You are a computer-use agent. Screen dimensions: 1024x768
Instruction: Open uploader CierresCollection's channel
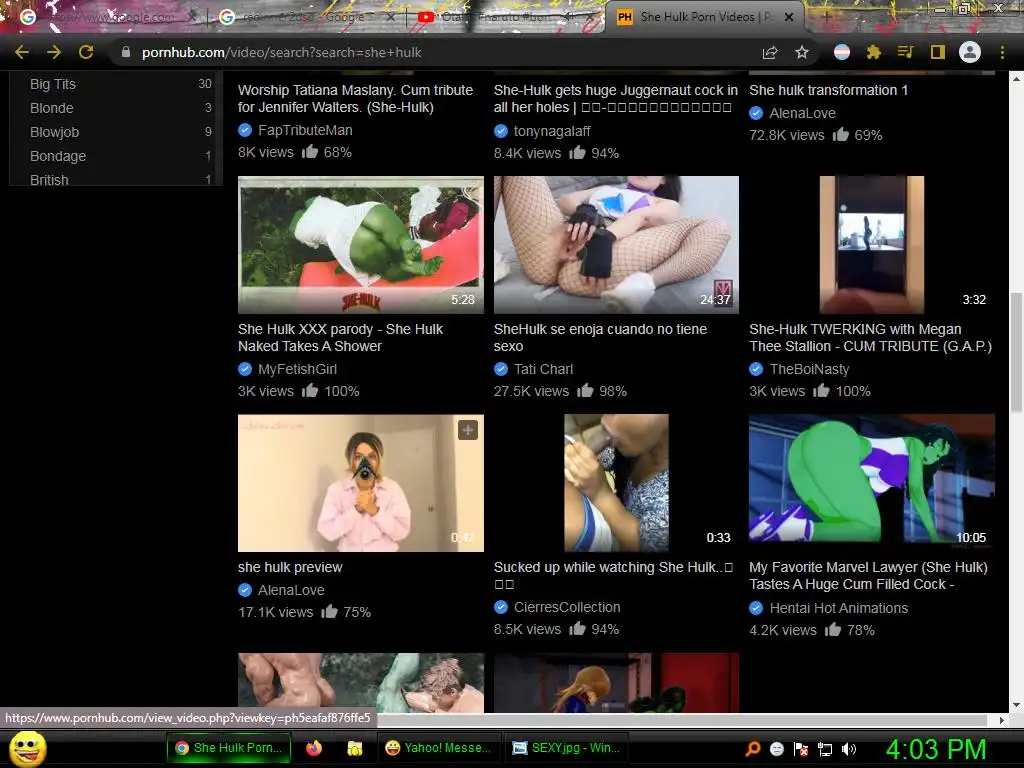[x=567, y=607]
